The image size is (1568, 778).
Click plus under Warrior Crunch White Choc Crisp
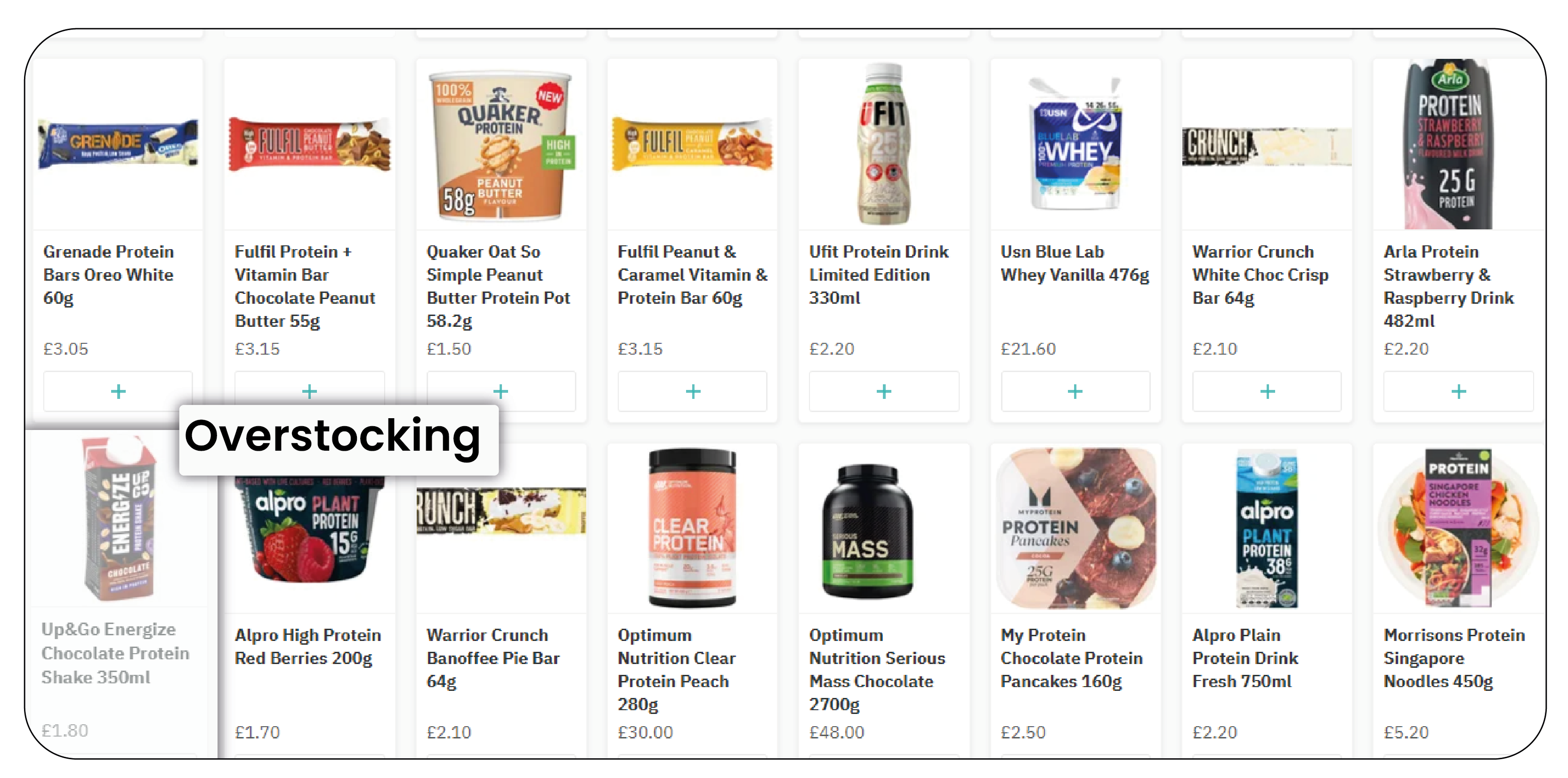tap(1267, 391)
